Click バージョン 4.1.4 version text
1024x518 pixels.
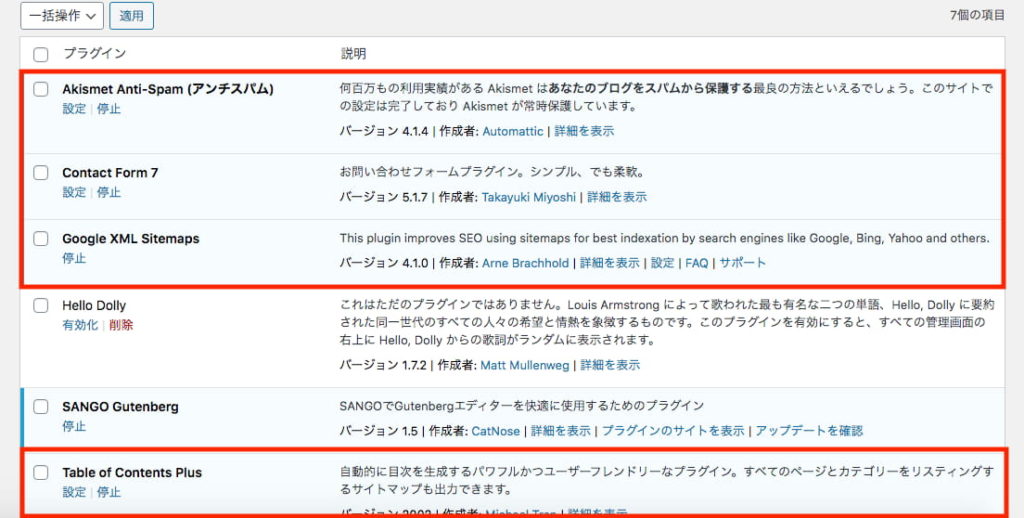pos(383,131)
